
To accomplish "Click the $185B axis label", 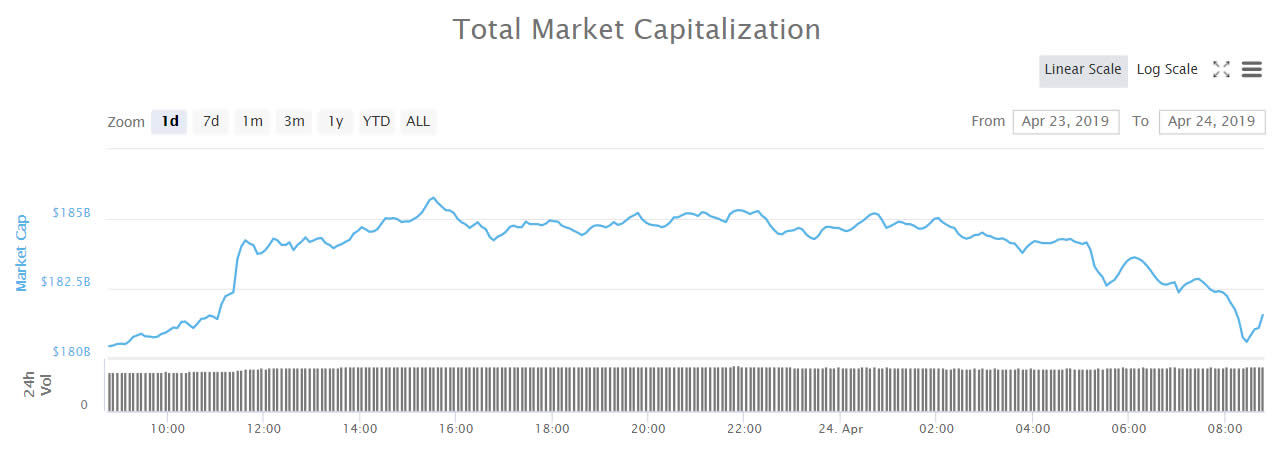I will [72, 213].
